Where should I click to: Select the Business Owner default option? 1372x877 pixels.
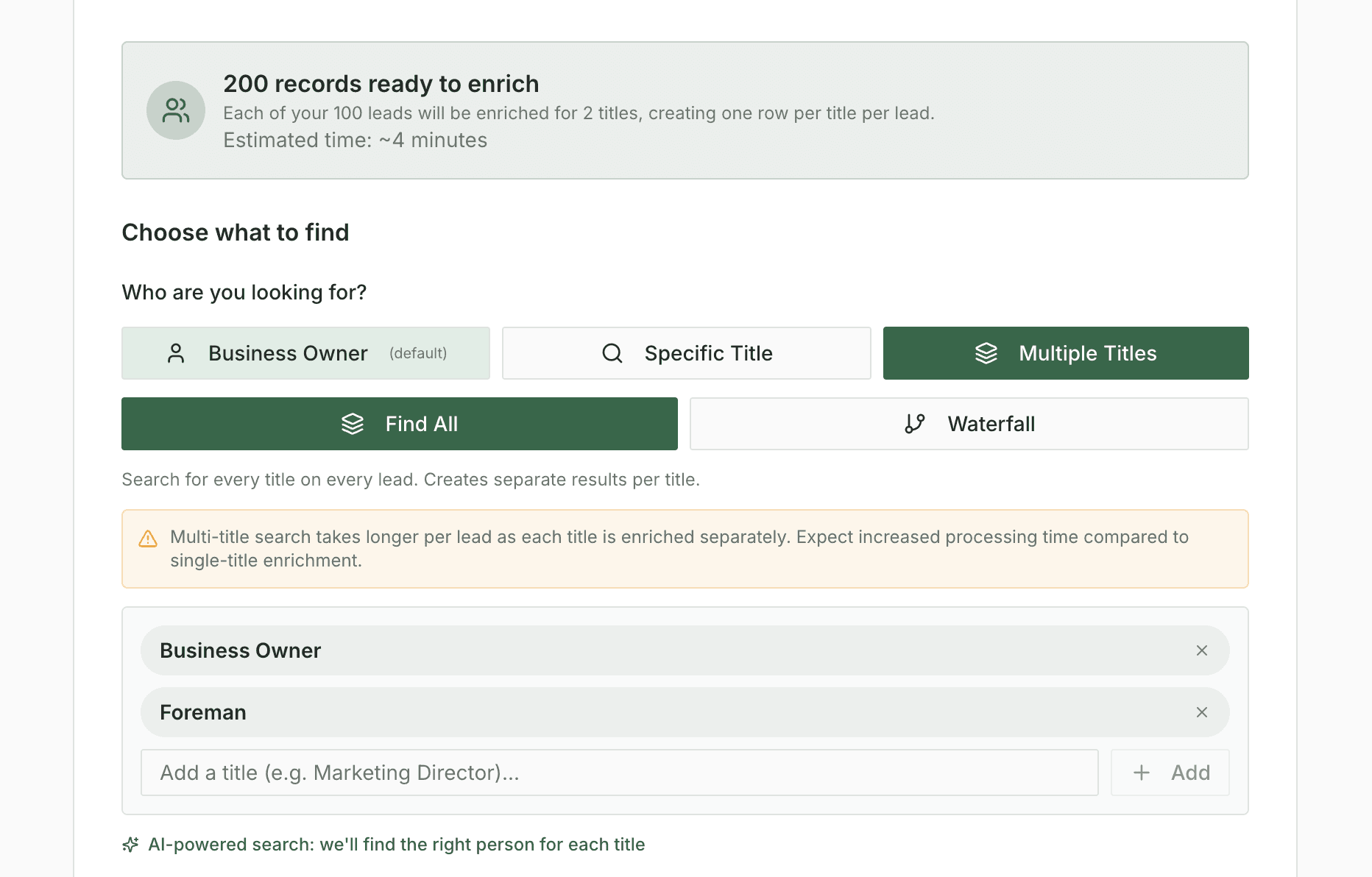(x=305, y=352)
